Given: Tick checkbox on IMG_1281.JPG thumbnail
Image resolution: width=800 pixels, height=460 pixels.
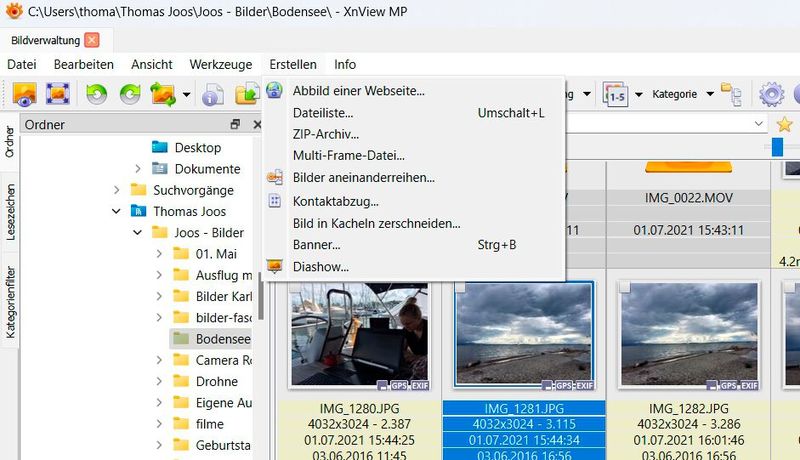Looking at the screenshot, I should point(460,288).
